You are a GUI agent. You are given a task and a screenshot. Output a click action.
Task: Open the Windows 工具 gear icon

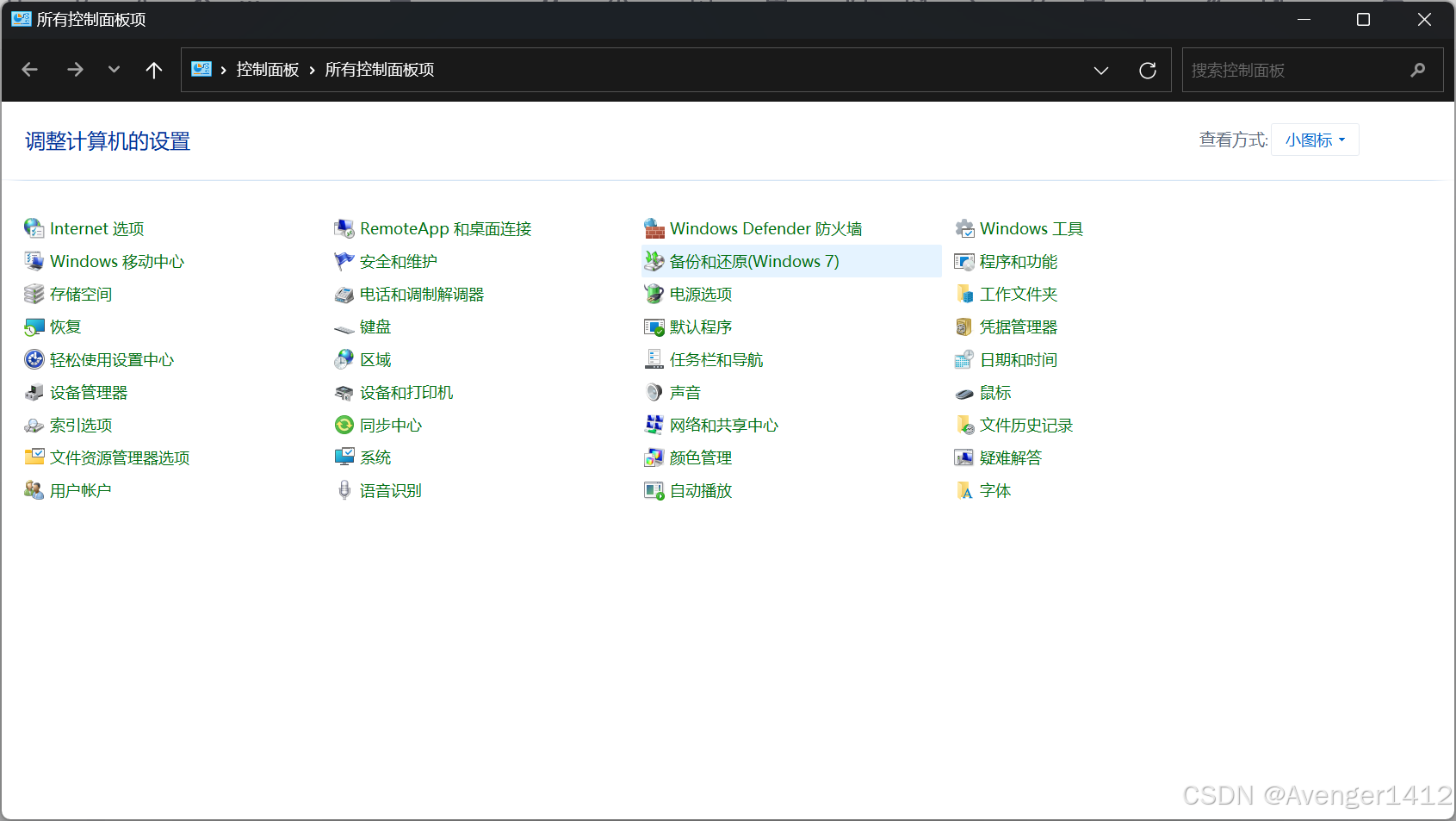964,228
